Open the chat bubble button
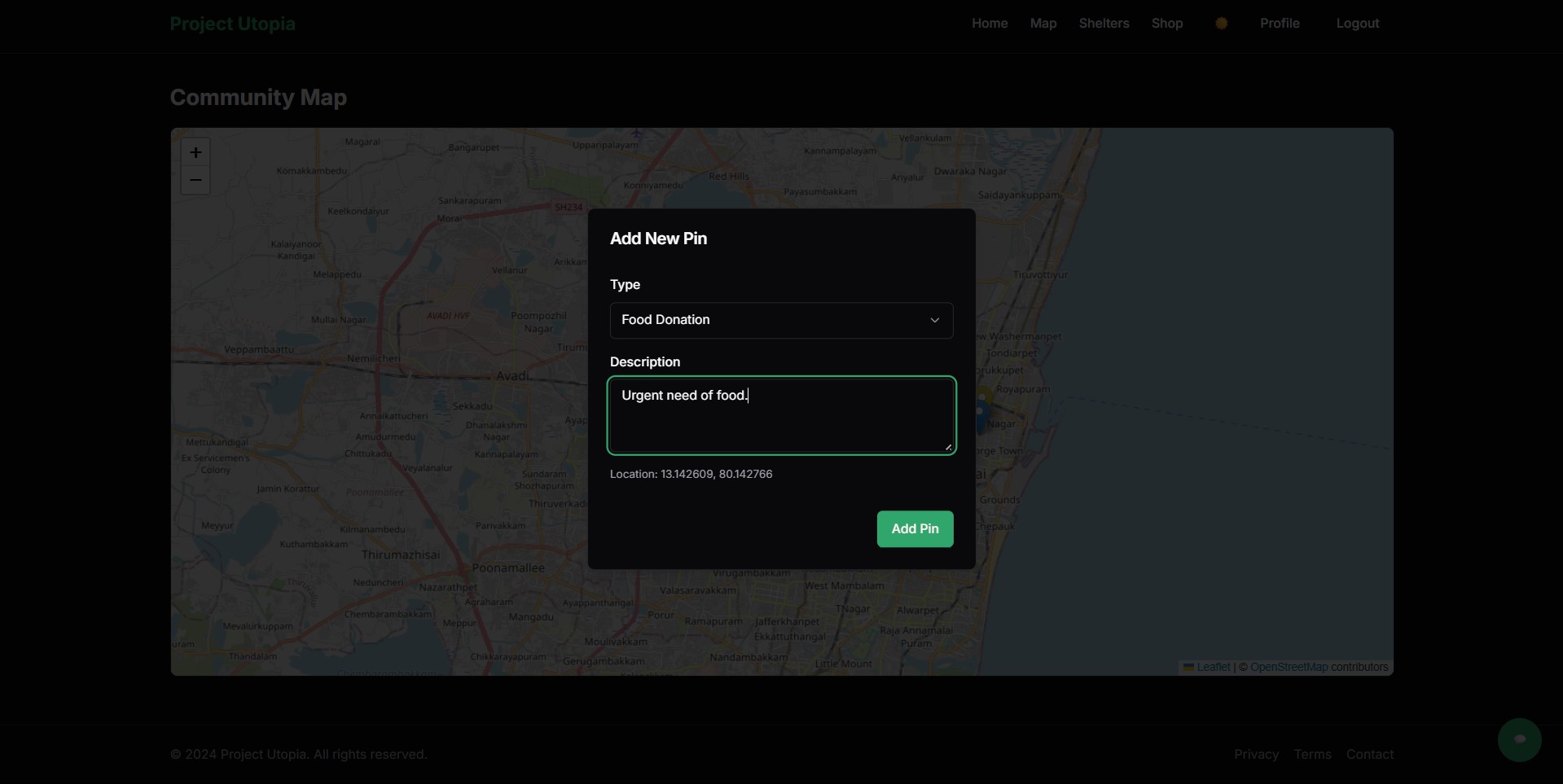1563x784 pixels. (x=1519, y=739)
